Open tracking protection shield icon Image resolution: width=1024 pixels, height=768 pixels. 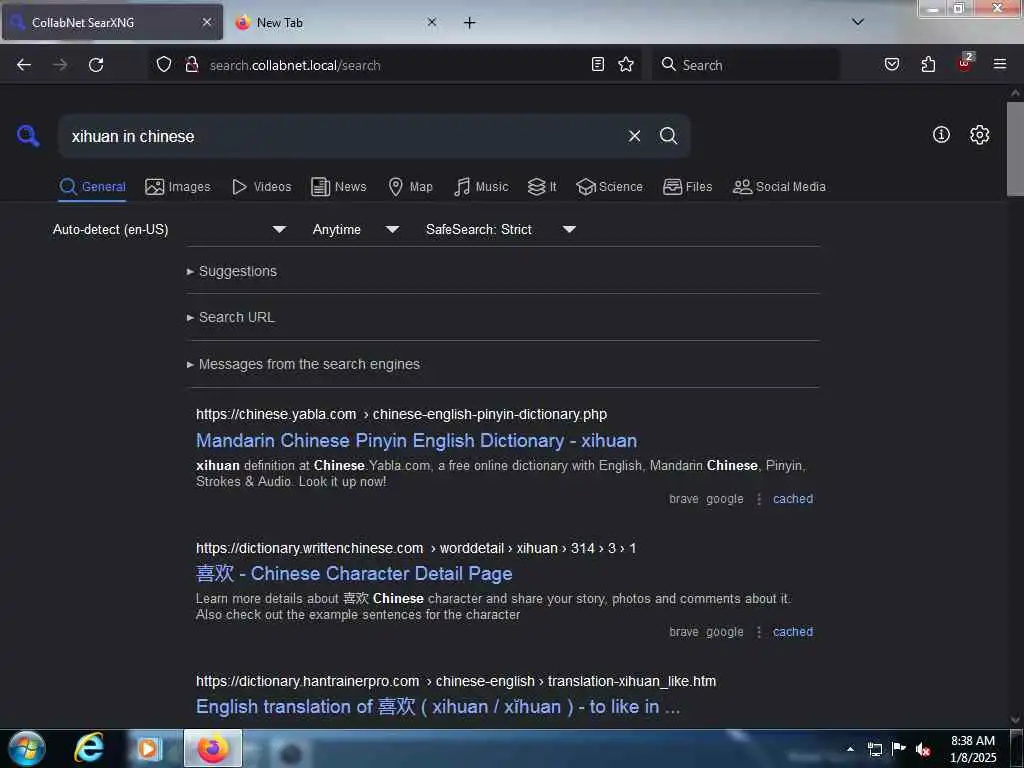pos(164,65)
